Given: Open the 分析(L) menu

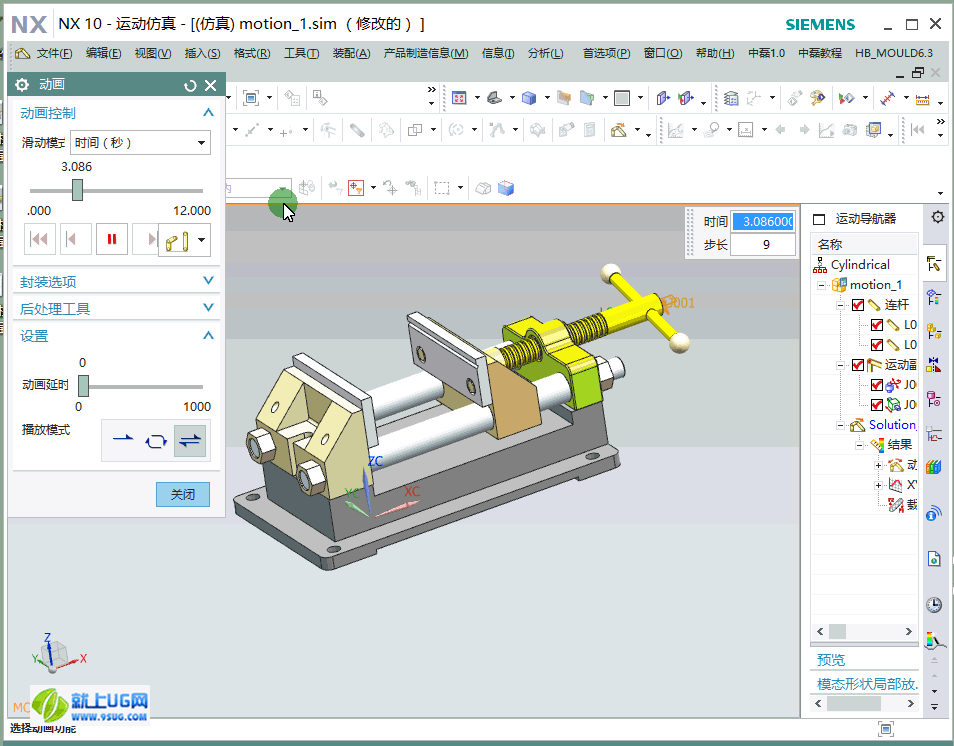Looking at the screenshot, I should pyautogui.click(x=545, y=54).
